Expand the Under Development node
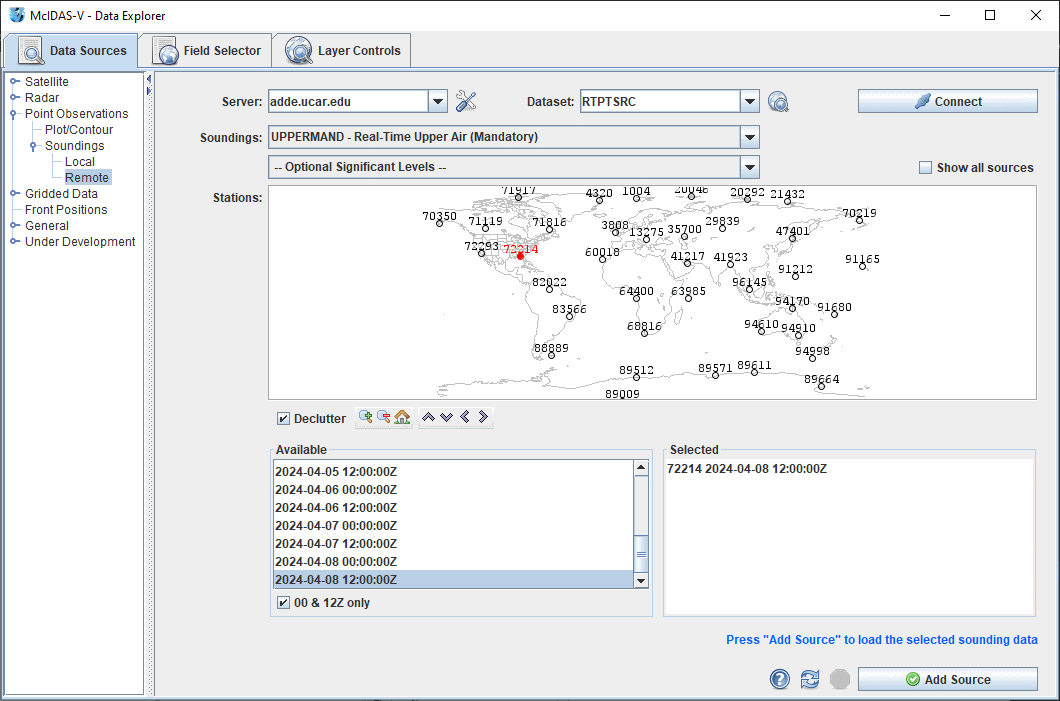The image size is (1060, 701). 14,241
